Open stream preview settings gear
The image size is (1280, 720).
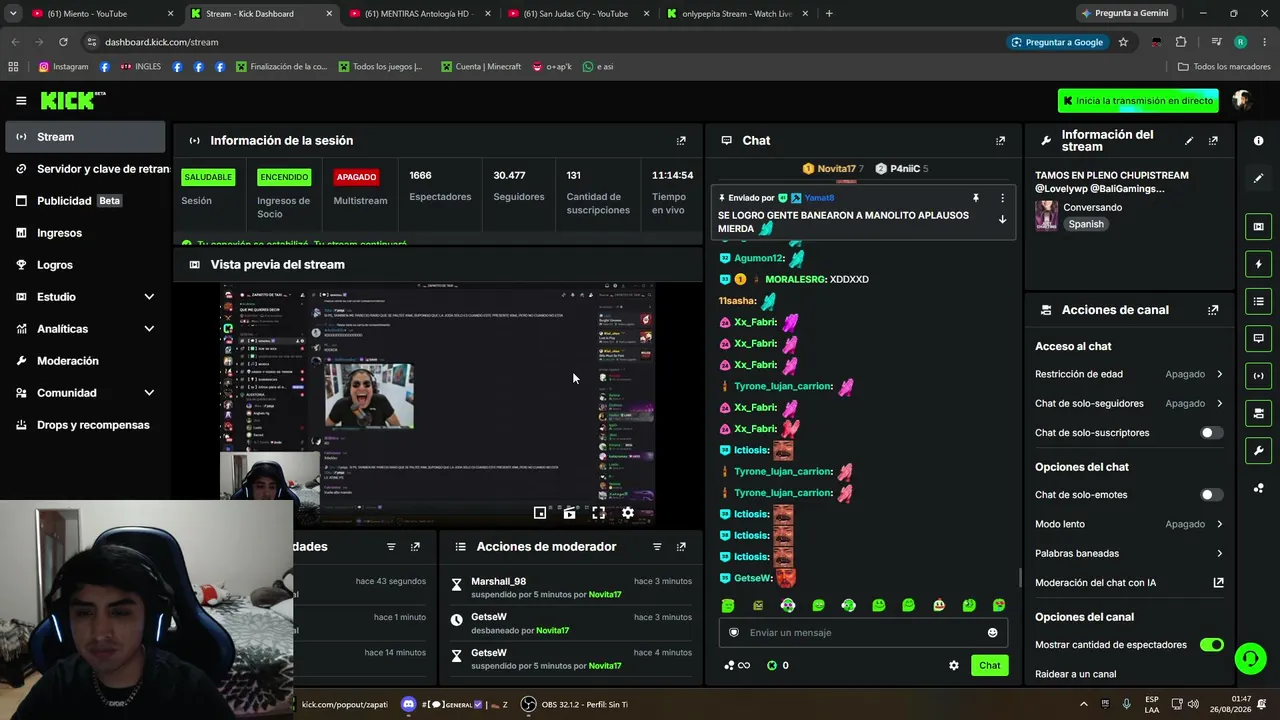(628, 513)
